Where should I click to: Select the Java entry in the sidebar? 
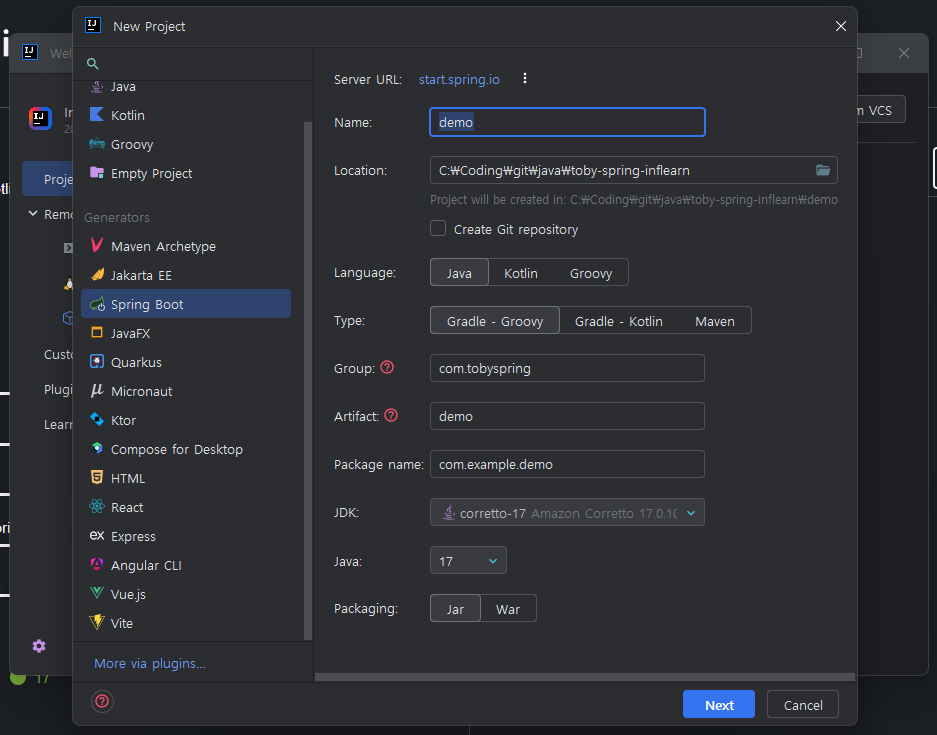coord(186,87)
